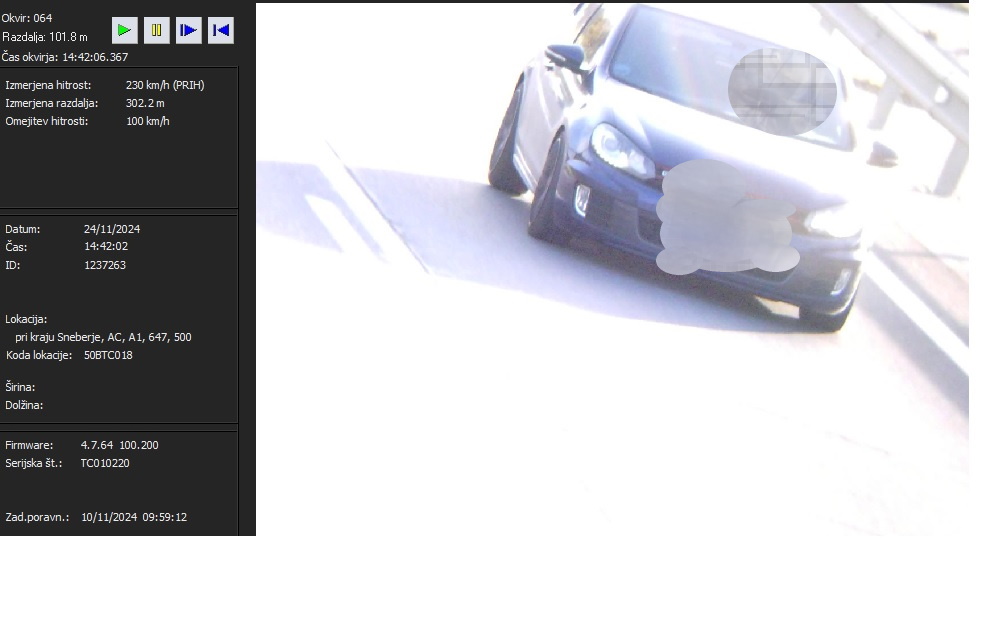This screenshot has width=1008, height=630.
Task: Select the speed limit value 100 km/h
Action: (x=147, y=121)
